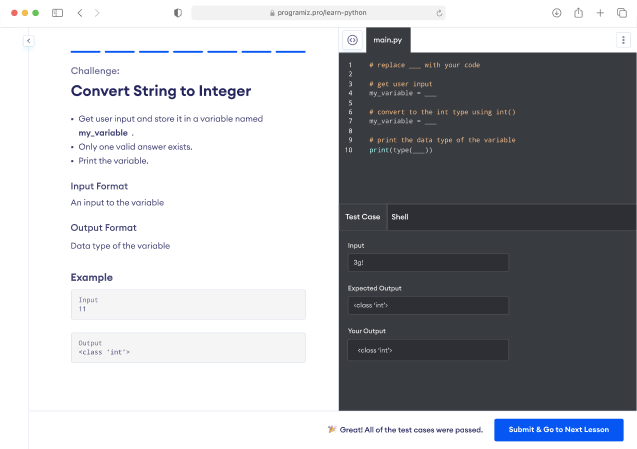Click the Your Output box
This screenshot has height=449, width=637.
[x=428, y=350]
